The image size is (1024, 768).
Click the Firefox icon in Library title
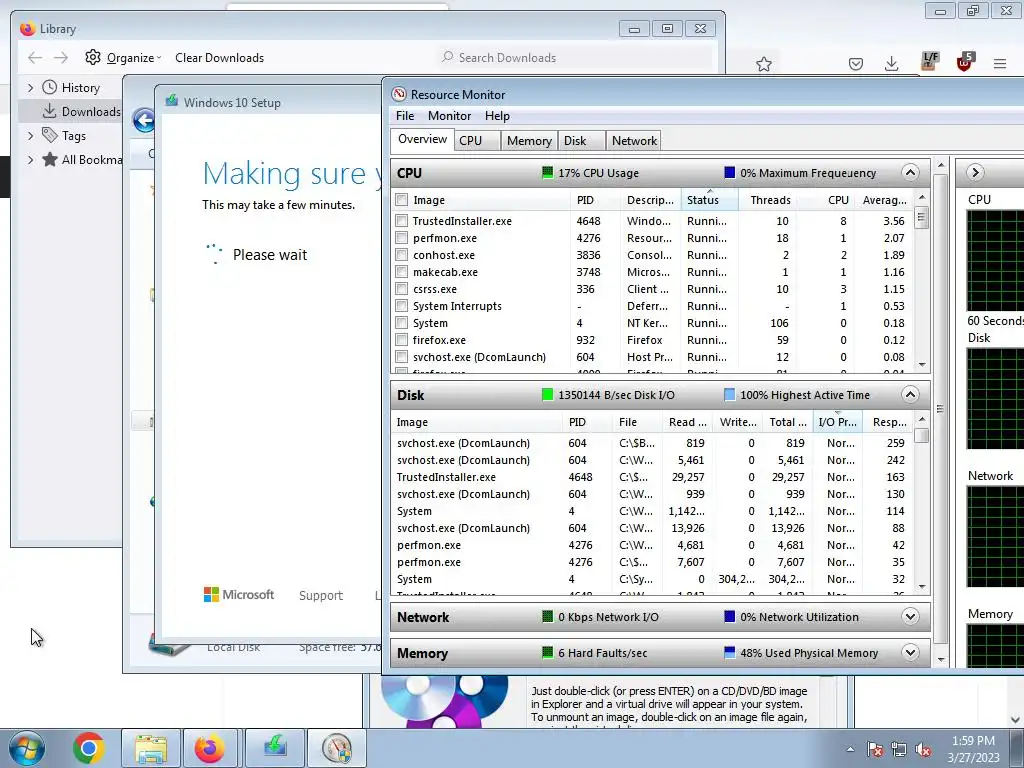point(27,29)
